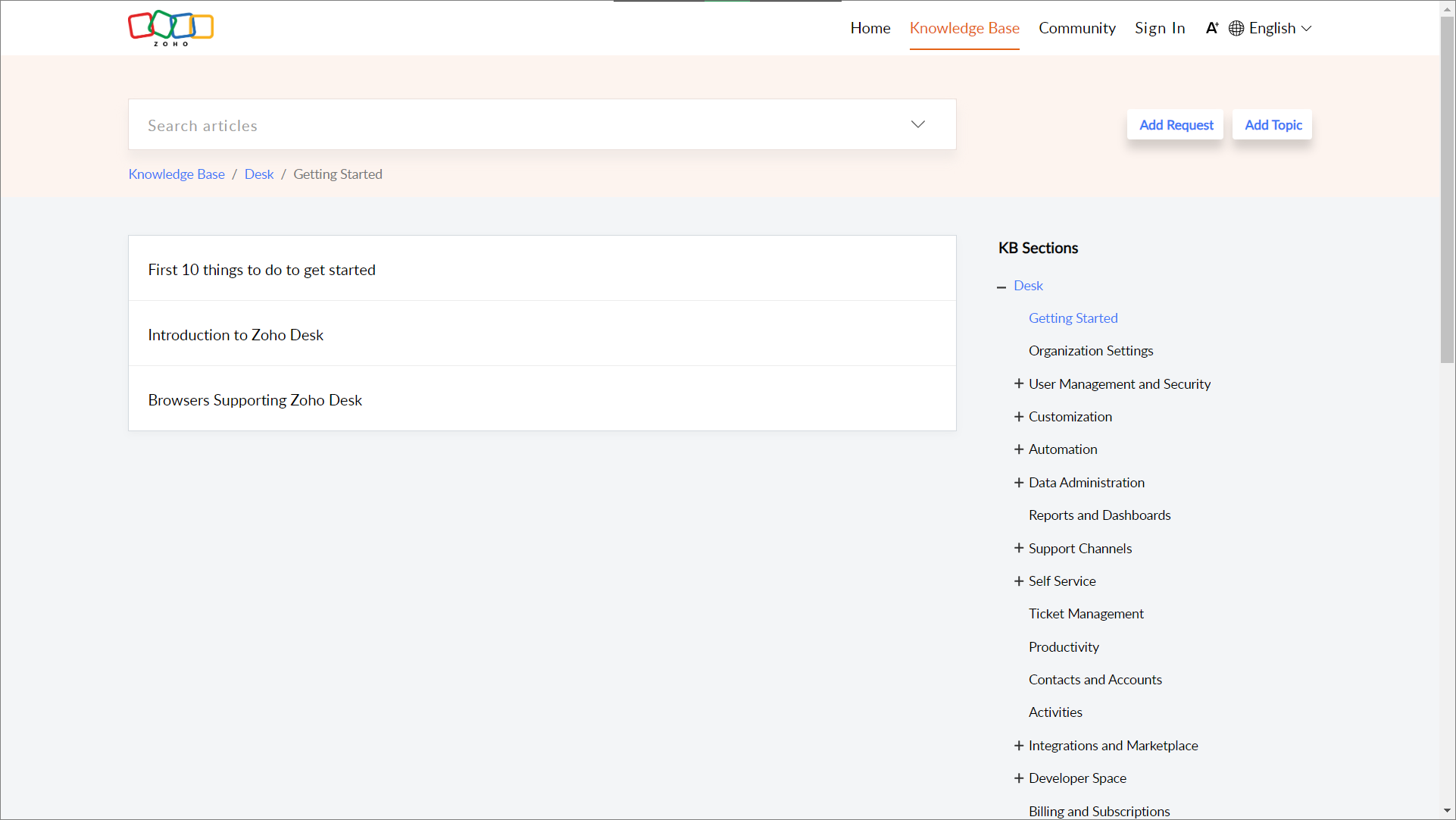The width and height of the screenshot is (1456, 820).
Task: Expand the Data Administration section
Action: pyautogui.click(x=1019, y=483)
